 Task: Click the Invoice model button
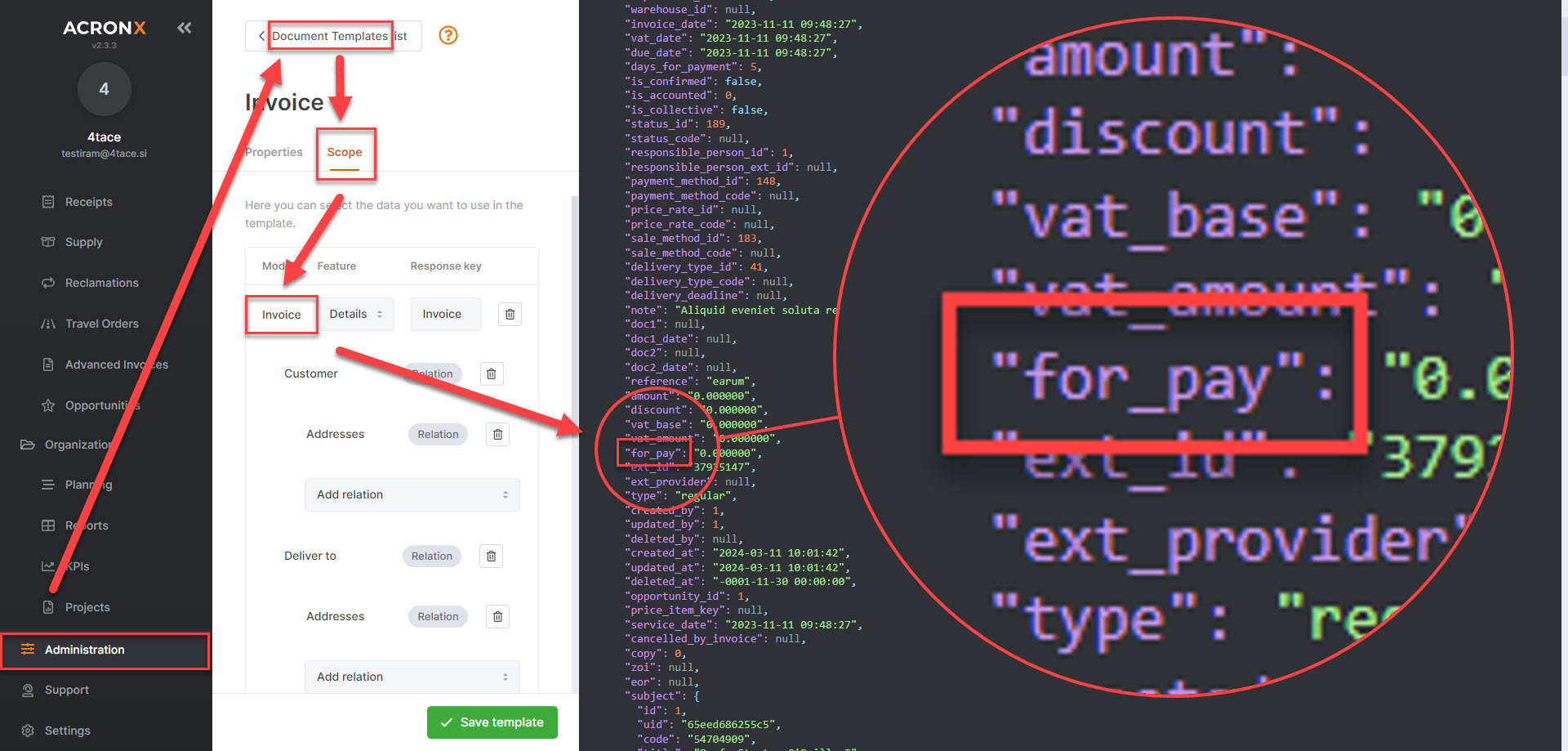[x=282, y=315]
